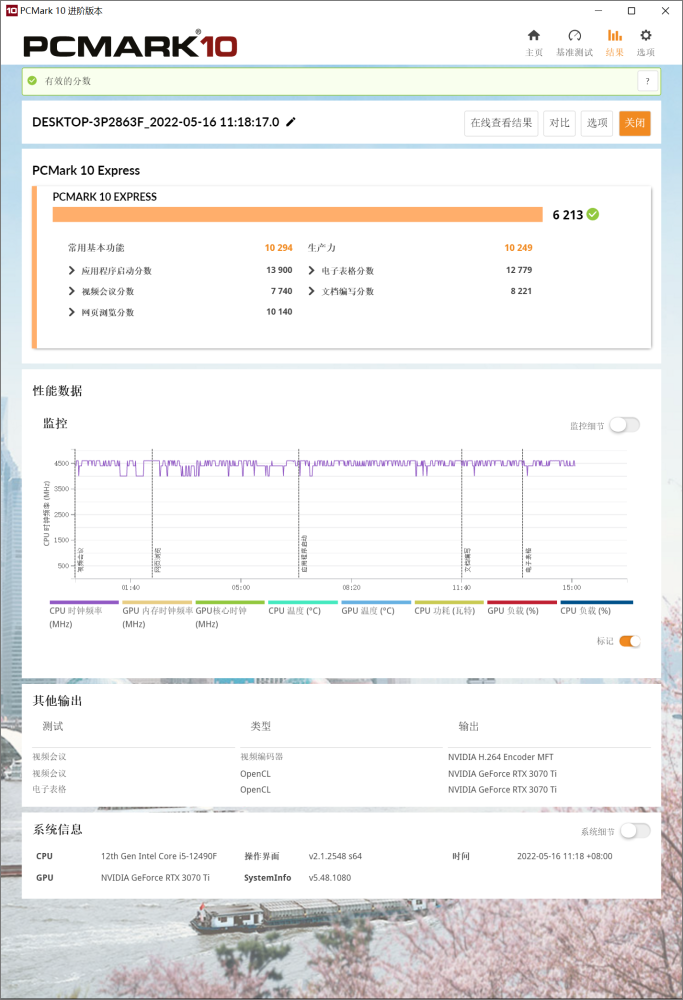Toggle the 监控细节 switch

(x=624, y=425)
